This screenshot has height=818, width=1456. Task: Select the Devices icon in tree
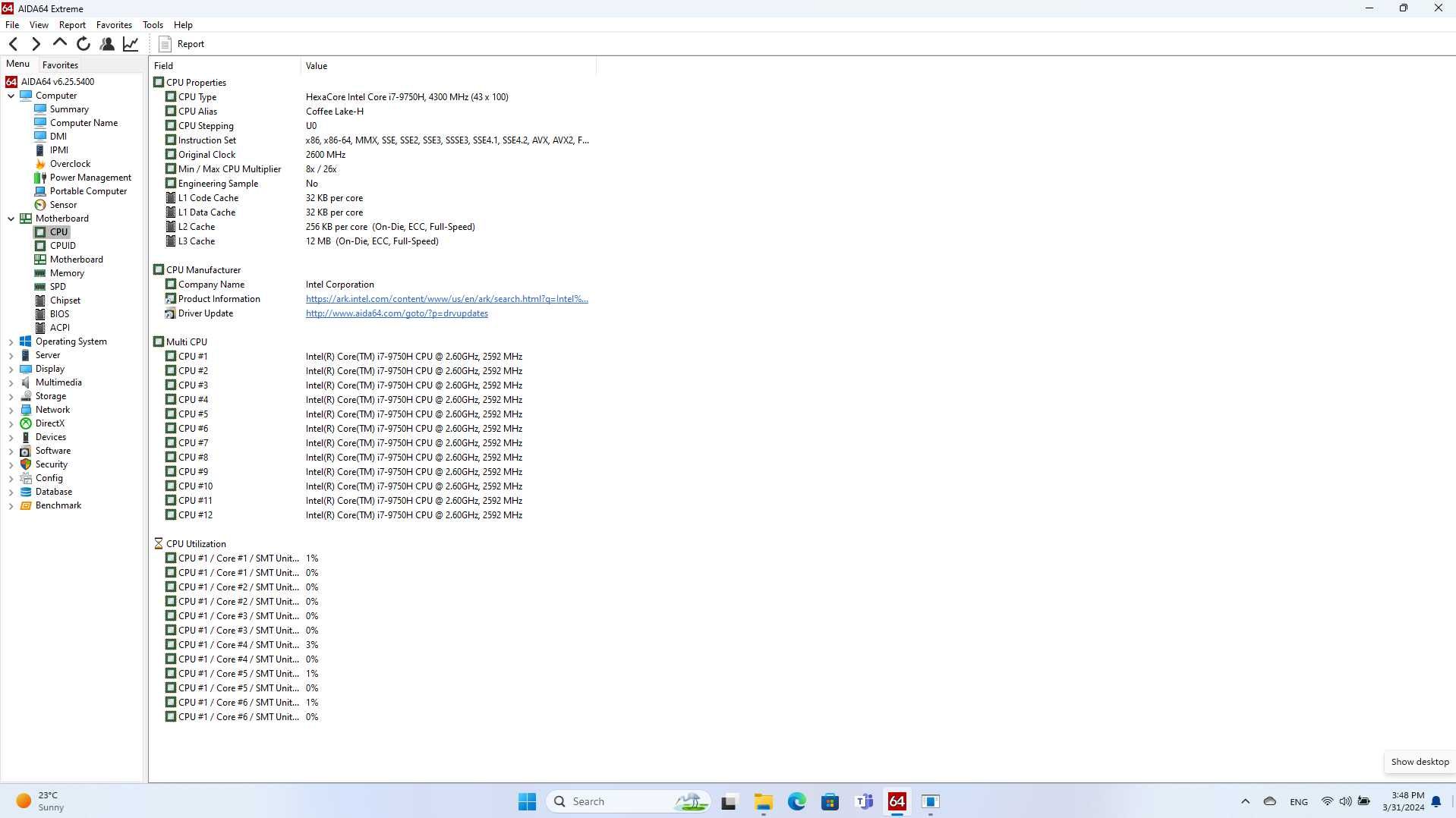pyautogui.click(x=26, y=437)
